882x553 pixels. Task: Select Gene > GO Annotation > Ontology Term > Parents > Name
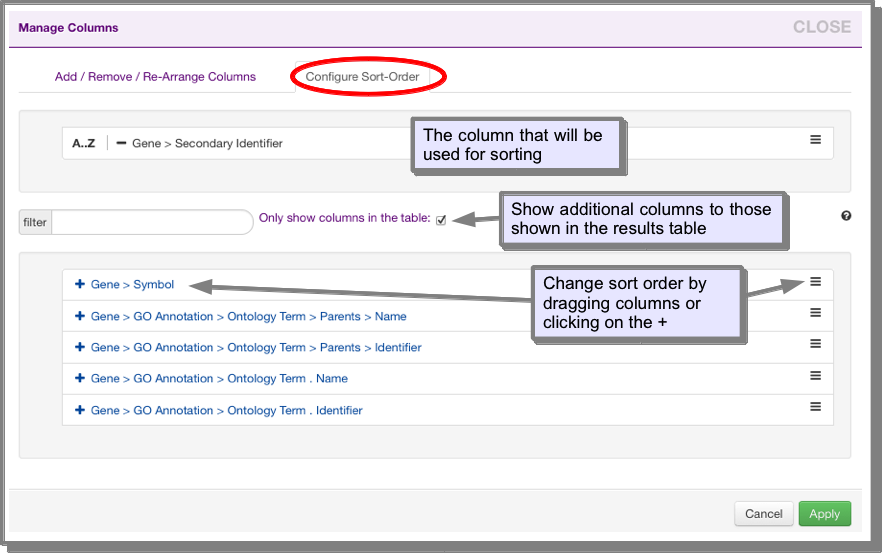[249, 316]
